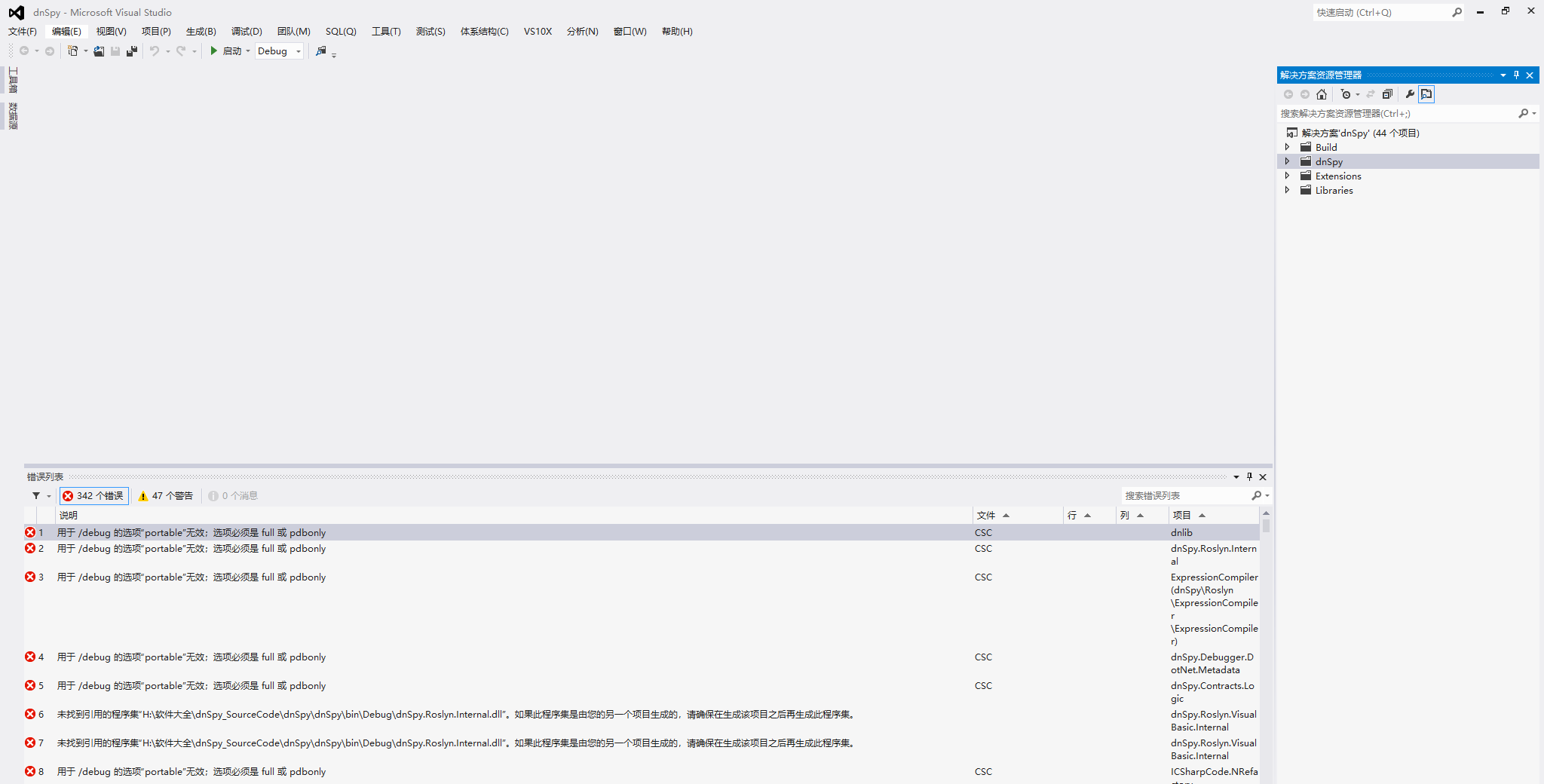Screen dimensions: 1544x784
Task: Click the Error List filter funnel icon
Action: [35, 495]
